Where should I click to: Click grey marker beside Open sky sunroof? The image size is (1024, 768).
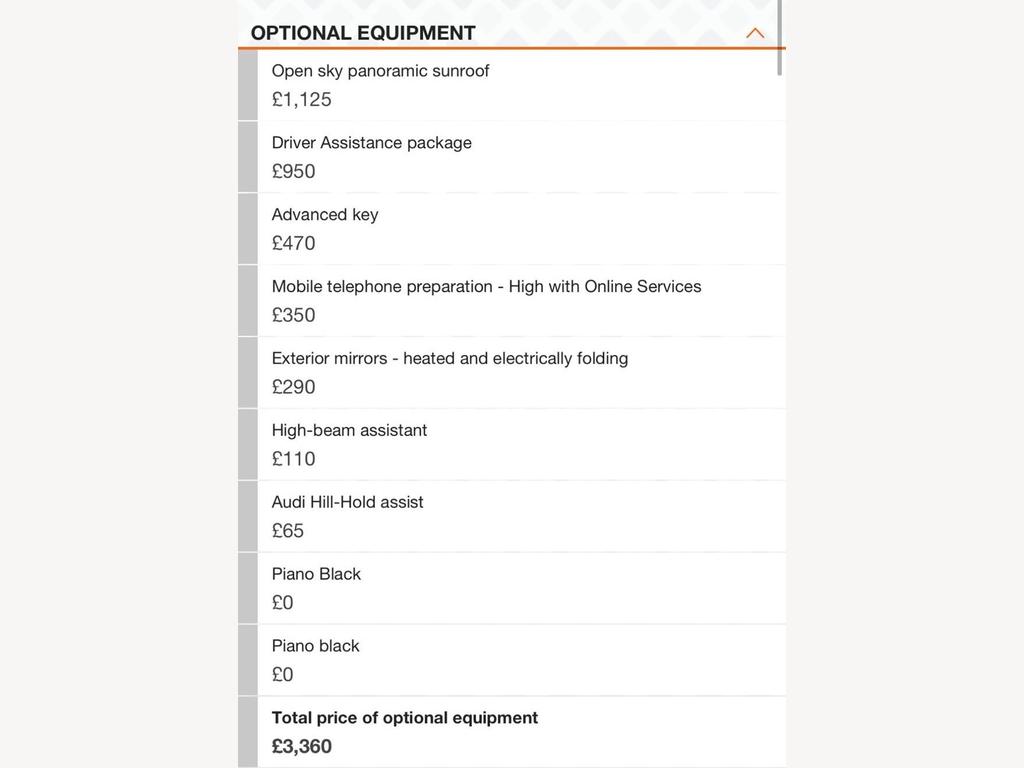[248, 85]
